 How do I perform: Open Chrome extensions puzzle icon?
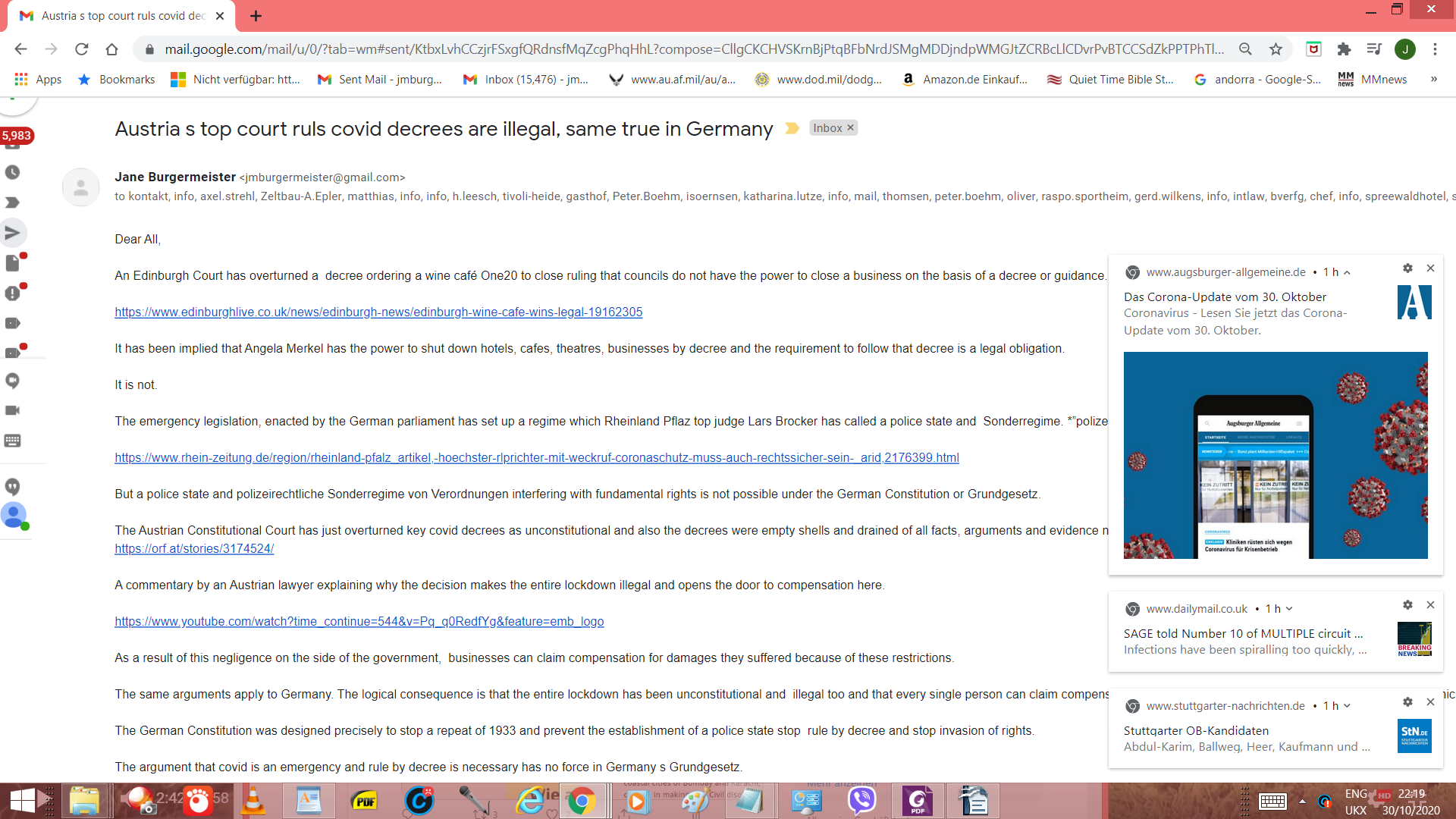pos(1344,49)
